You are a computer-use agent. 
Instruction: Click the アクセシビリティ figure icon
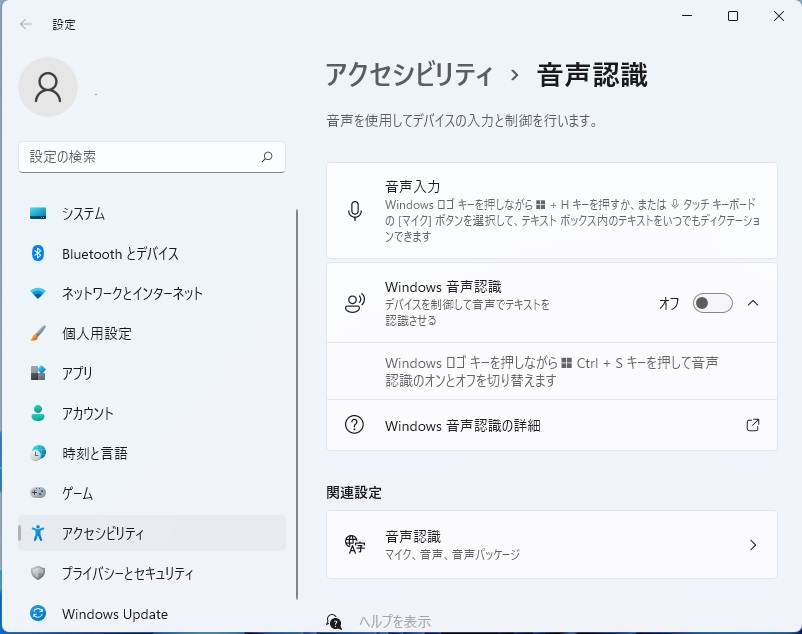point(38,533)
